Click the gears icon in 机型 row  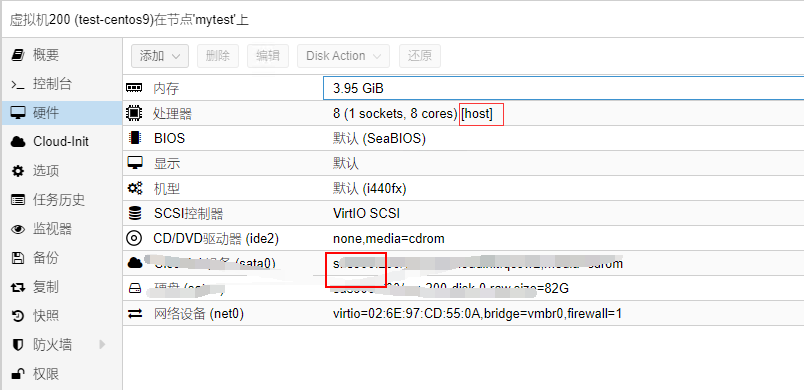tap(134, 189)
